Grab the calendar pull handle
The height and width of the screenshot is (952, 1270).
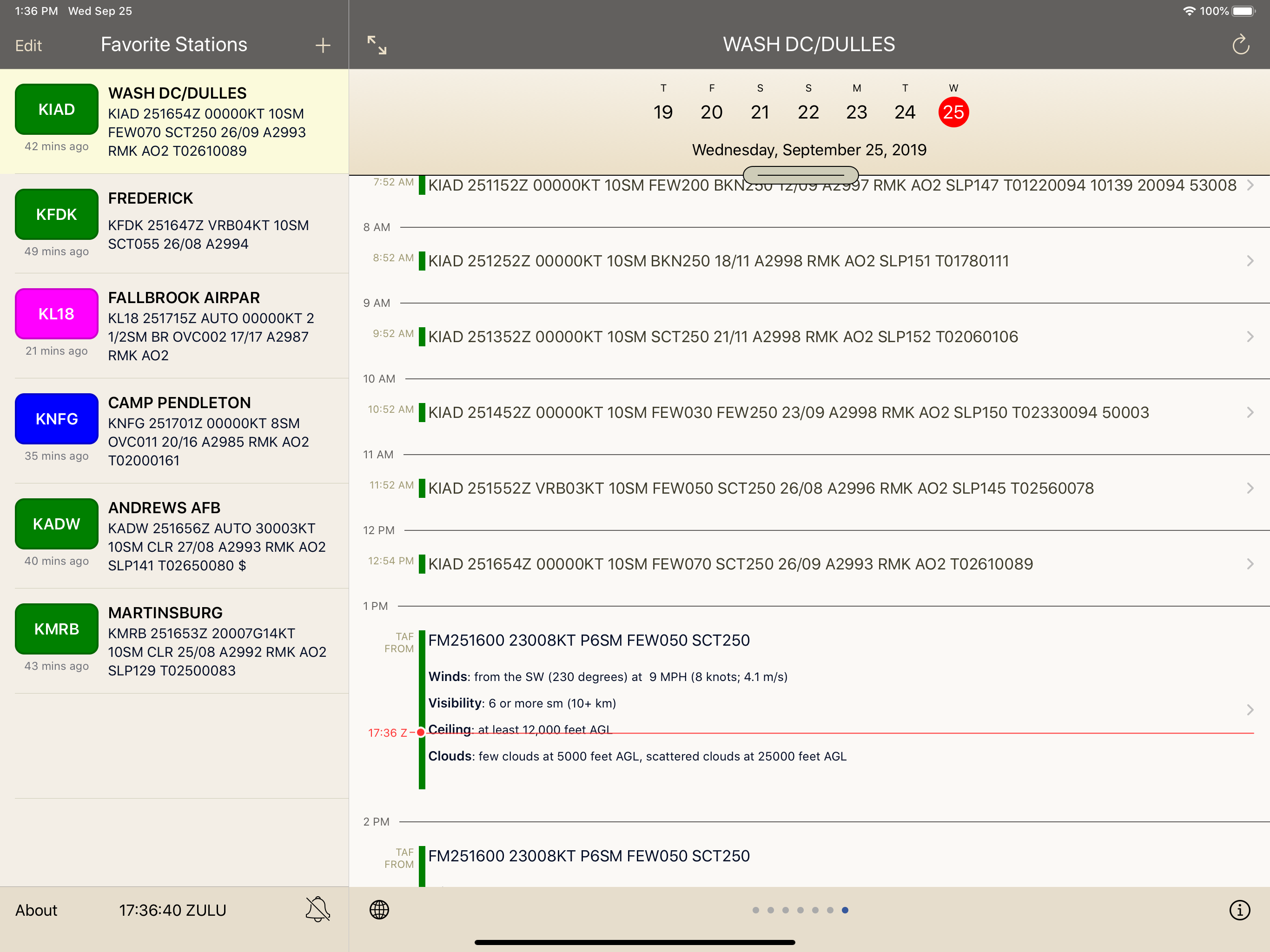[x=800, y=175]
